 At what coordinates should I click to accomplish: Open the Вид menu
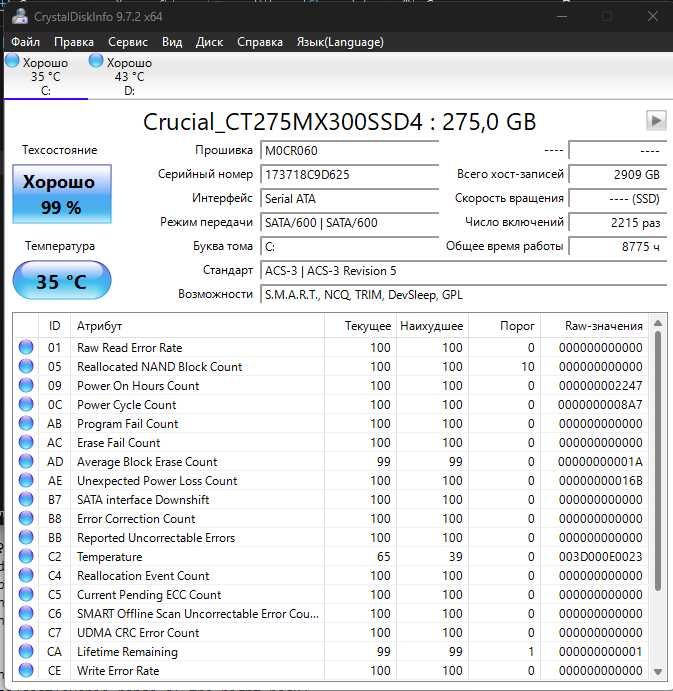(172, 42)
